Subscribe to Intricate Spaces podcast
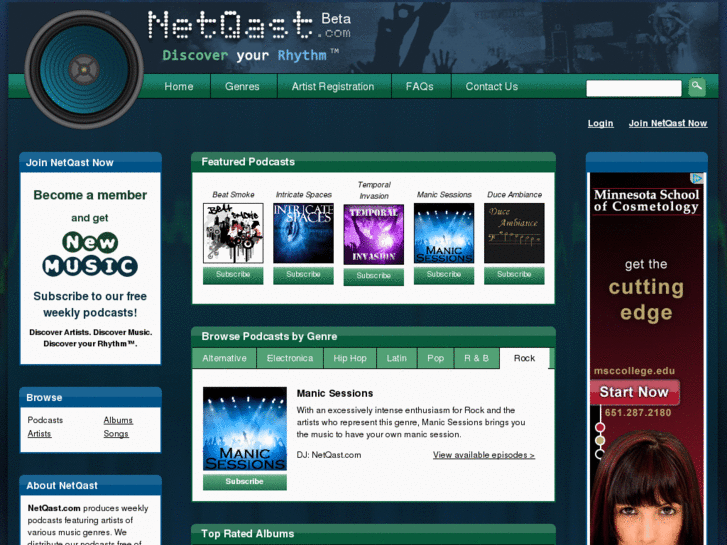 pyautogui.click(x=303, y=275)
